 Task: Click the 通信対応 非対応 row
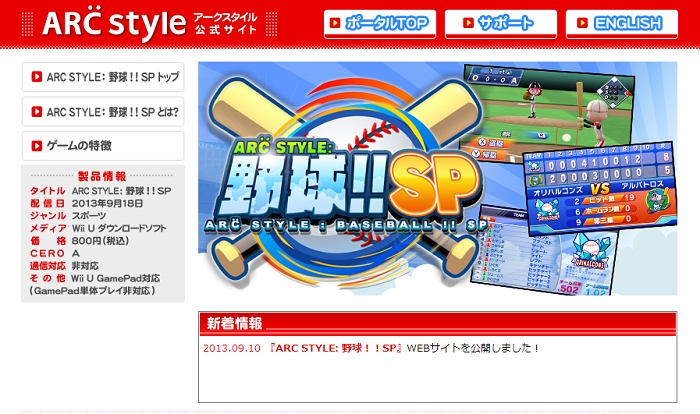[64, 266]
